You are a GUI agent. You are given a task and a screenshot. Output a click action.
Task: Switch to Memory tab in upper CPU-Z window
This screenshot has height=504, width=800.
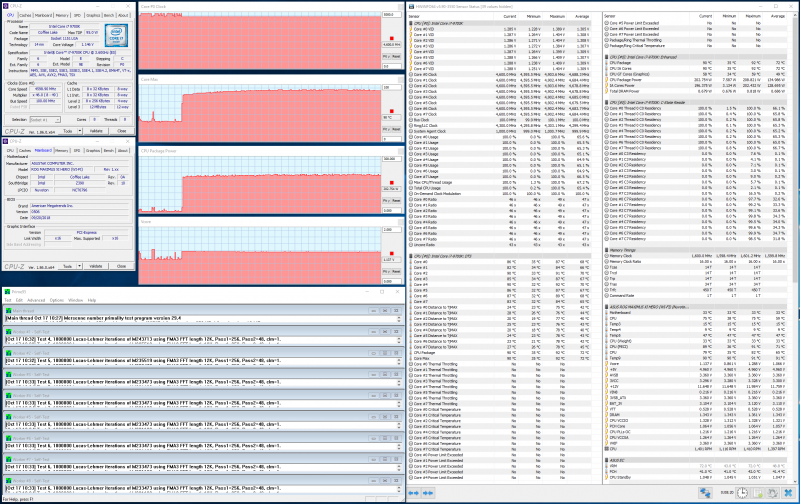coord(62,15)
